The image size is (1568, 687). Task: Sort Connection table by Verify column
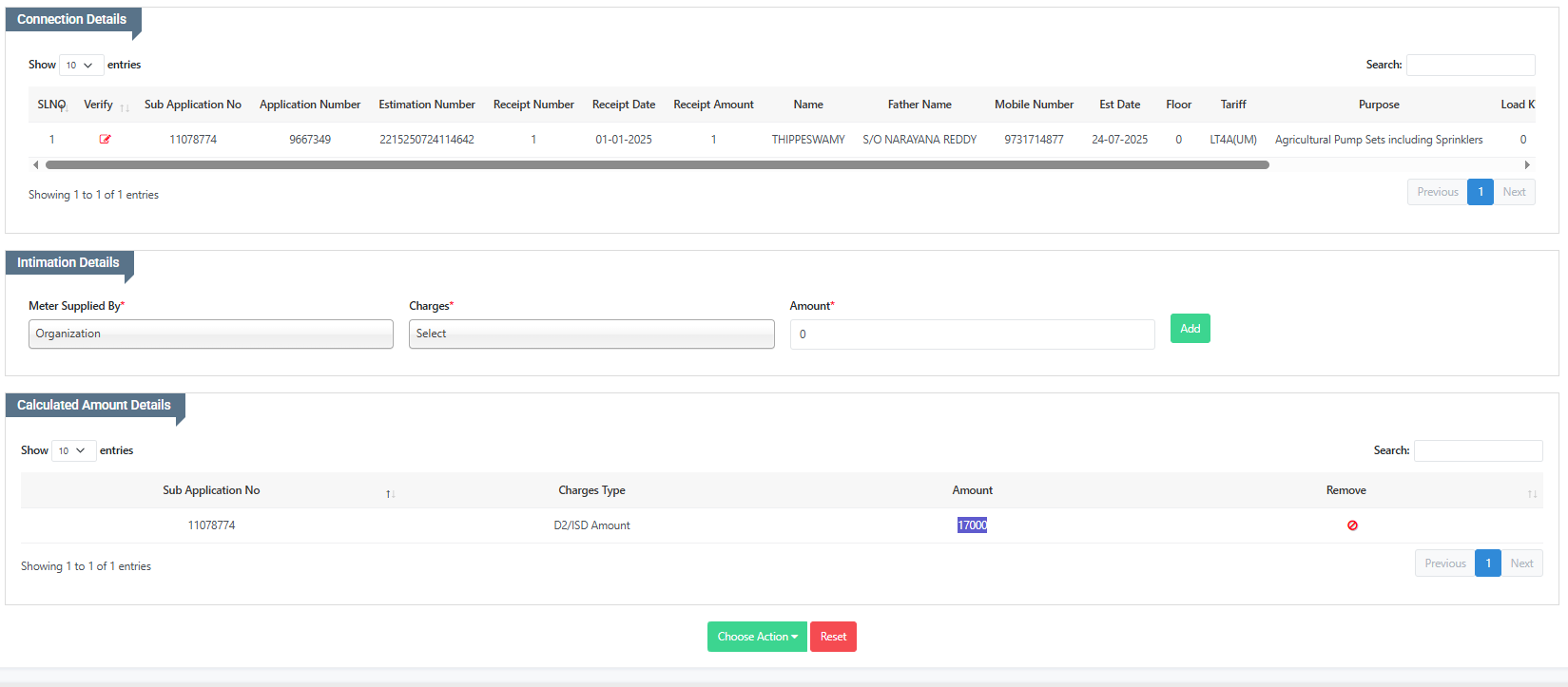tap(124, 108)
